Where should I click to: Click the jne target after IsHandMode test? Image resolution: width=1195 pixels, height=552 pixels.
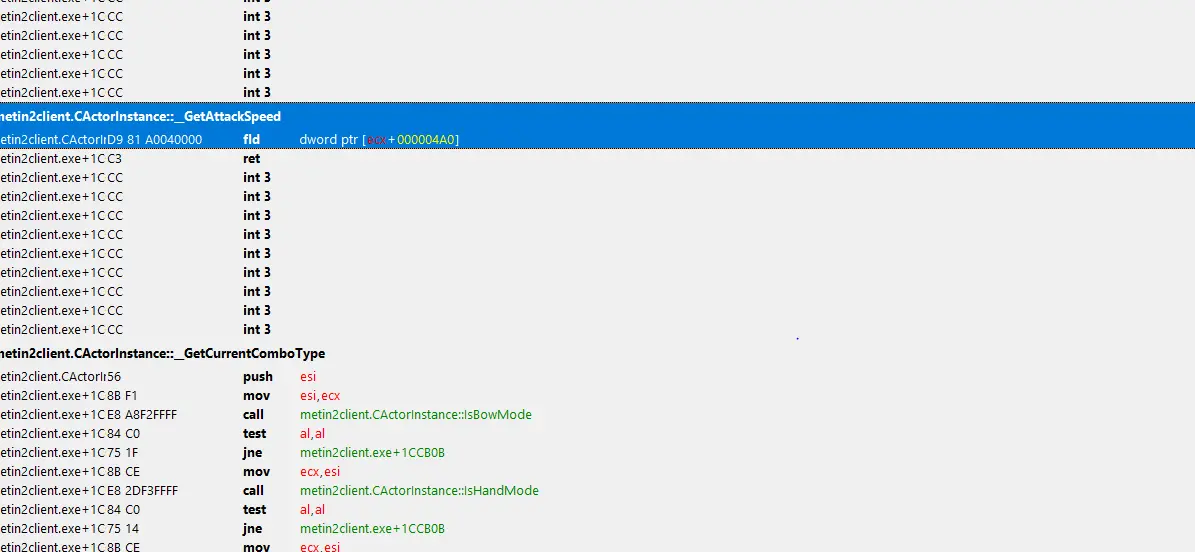372,529
